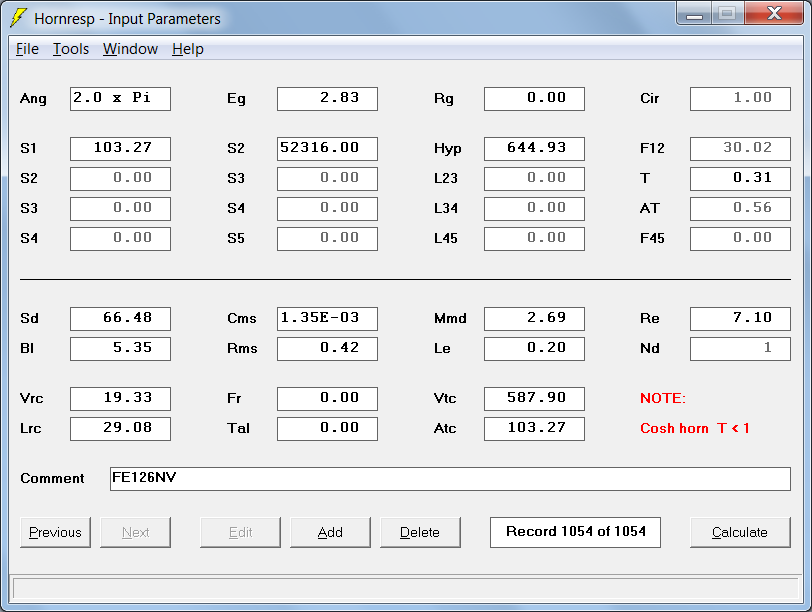This screenshot has height=612, width=812.
Task: Click the Add record button
Action: coord(330,532)
